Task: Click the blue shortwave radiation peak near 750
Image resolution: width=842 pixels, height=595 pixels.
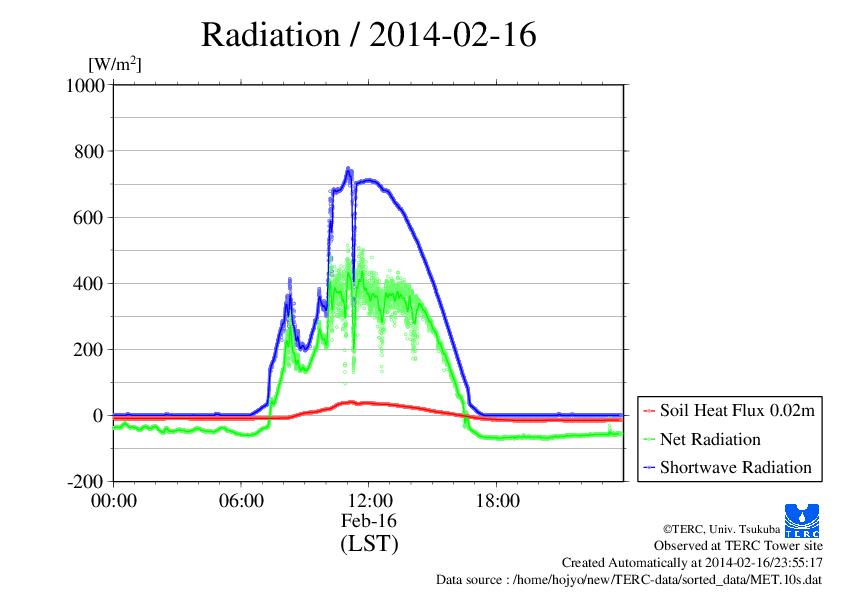Action: click(x=348, y=169)
